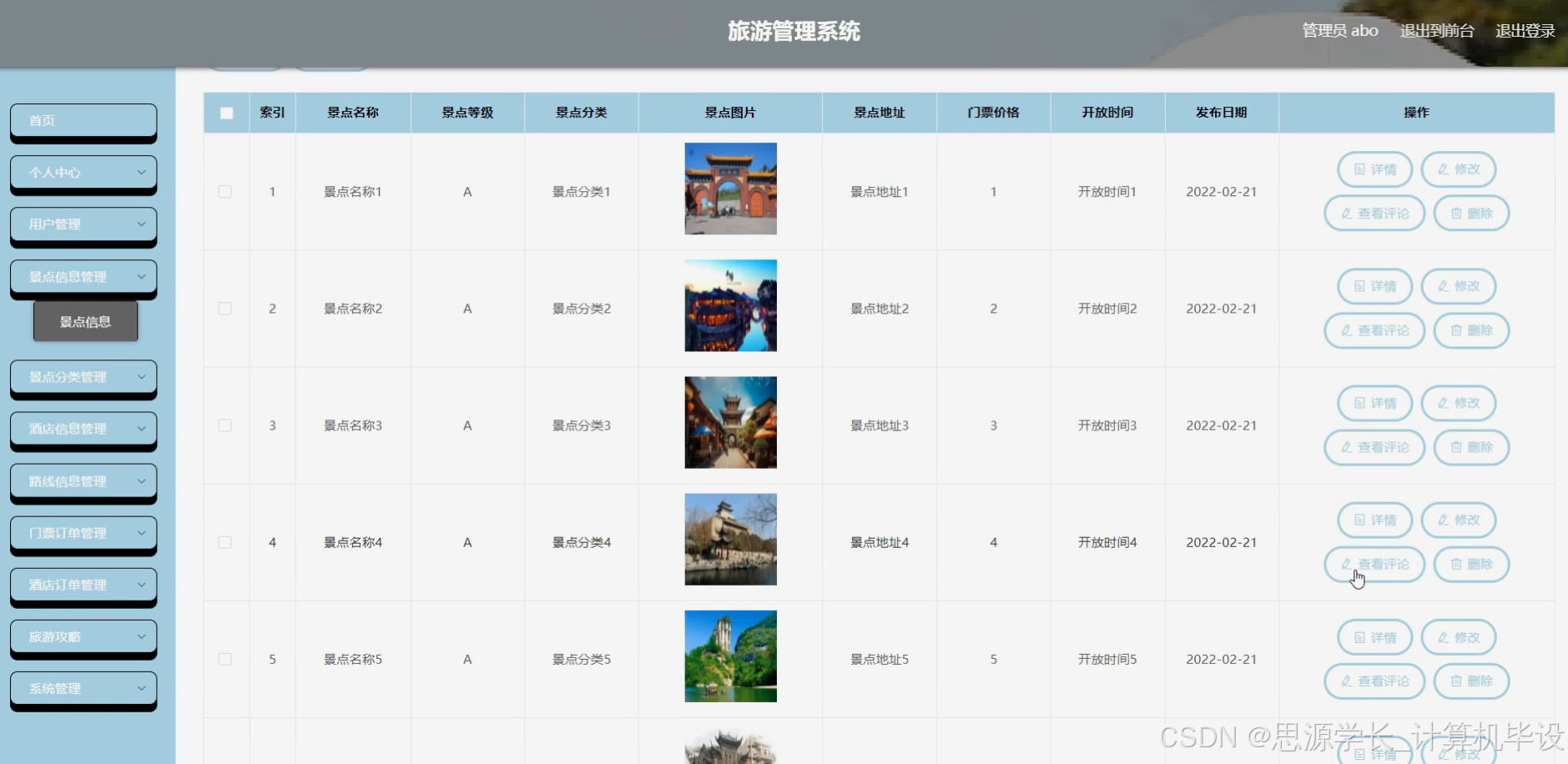Click the 景点等级 column header

tap(467, 113)
